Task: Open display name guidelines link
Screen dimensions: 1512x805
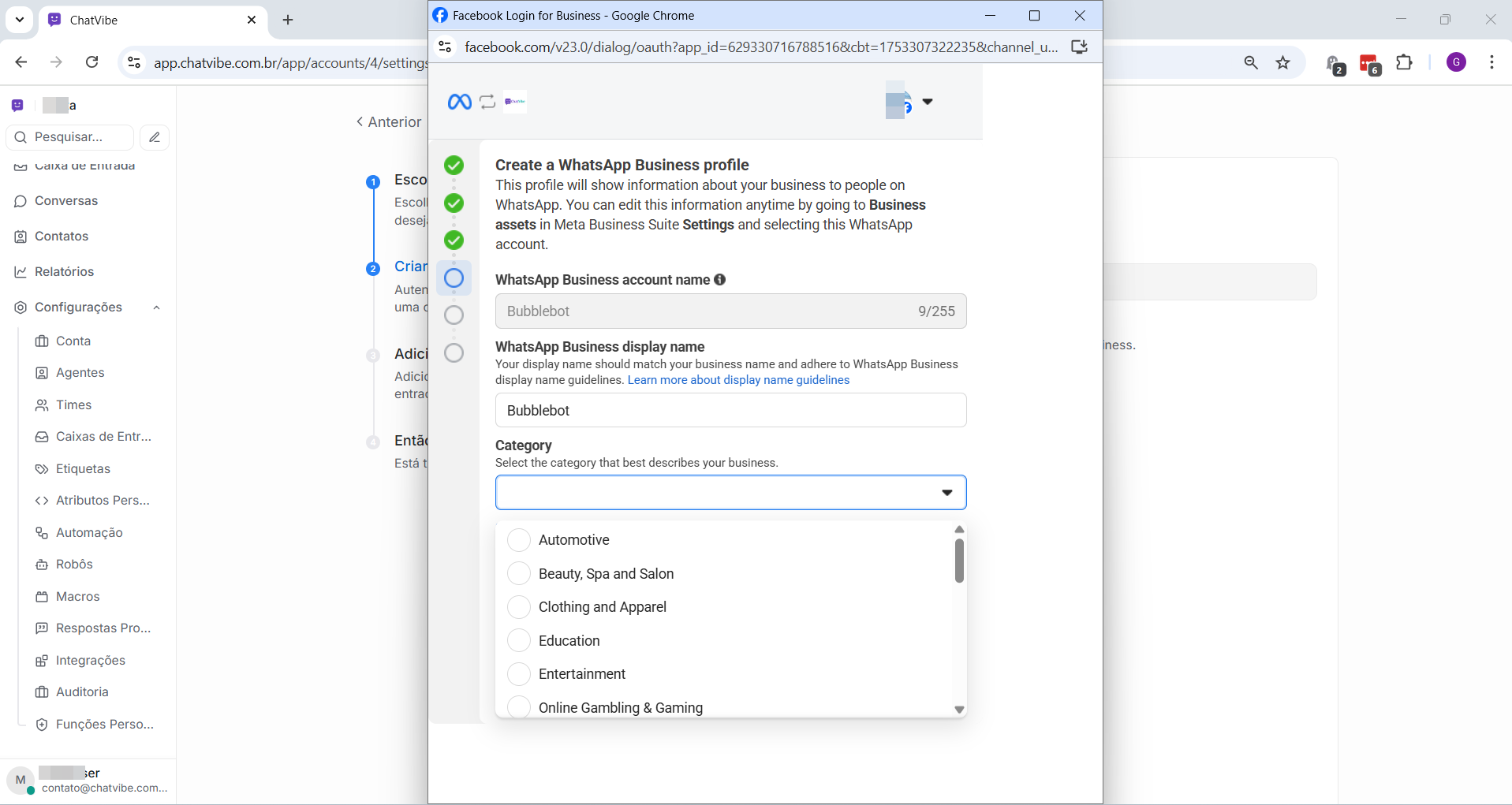Action: click(x=738, y=380)
